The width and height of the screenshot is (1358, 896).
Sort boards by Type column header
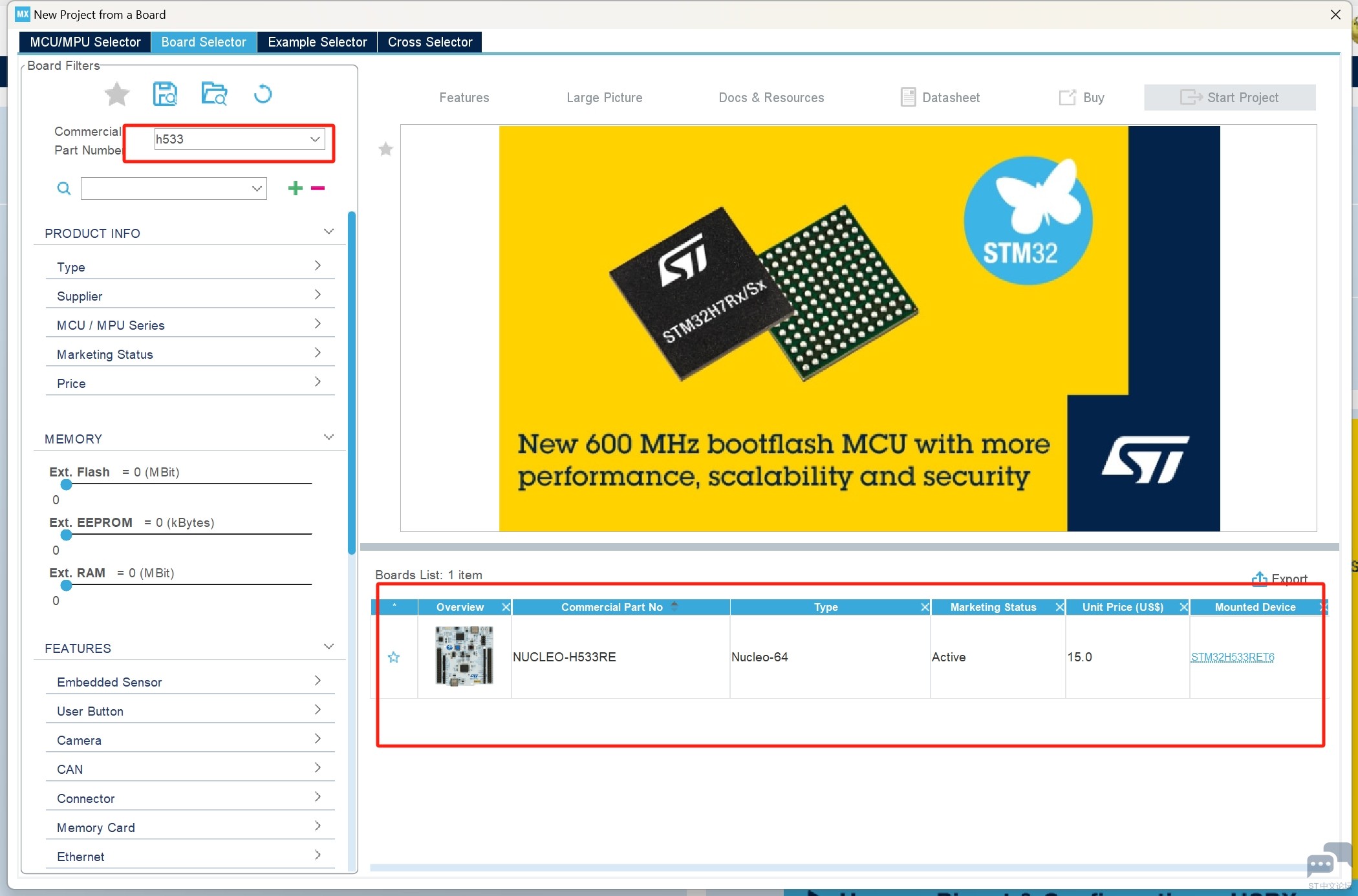point(826,607)
